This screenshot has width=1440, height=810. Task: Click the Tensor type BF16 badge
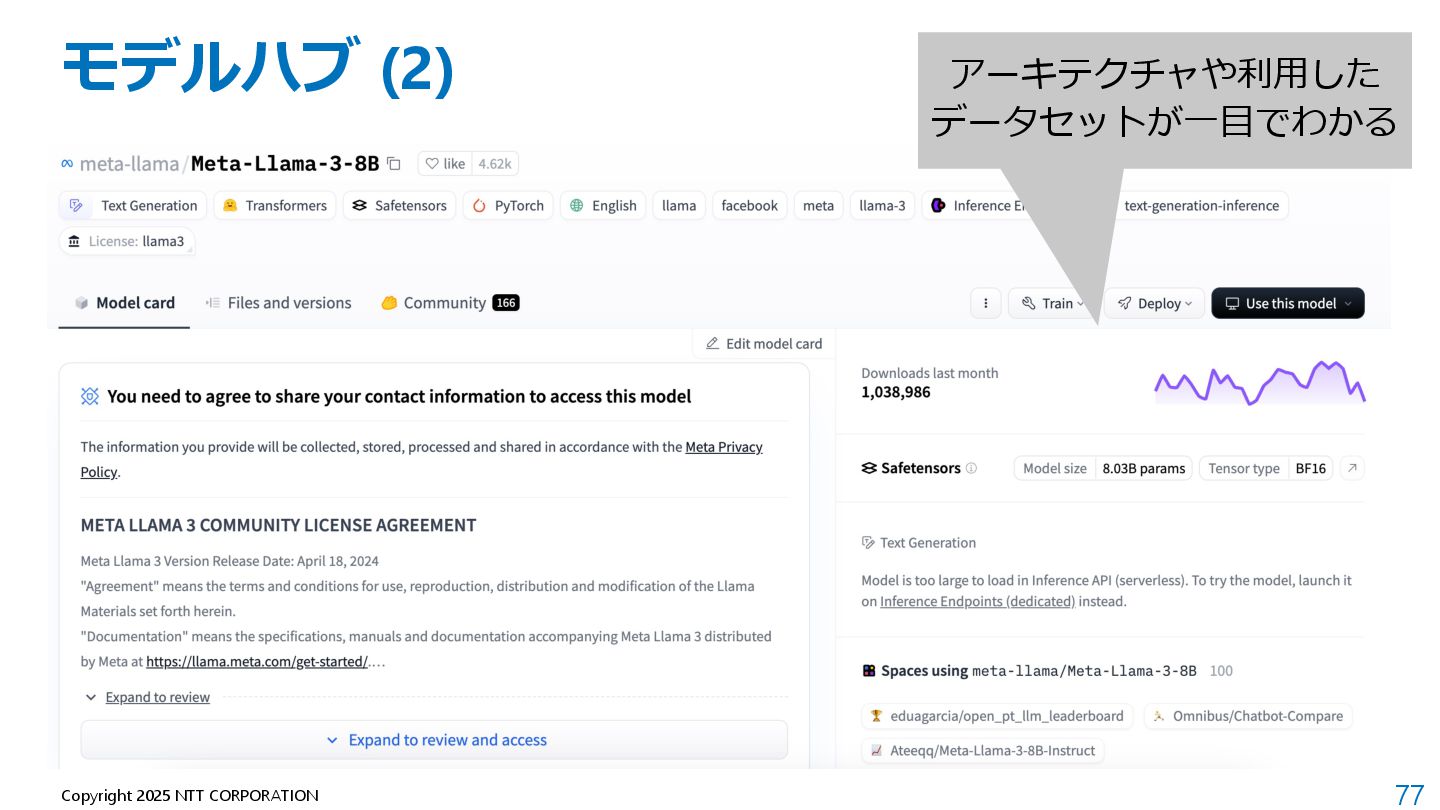(x=1265, y=468)
